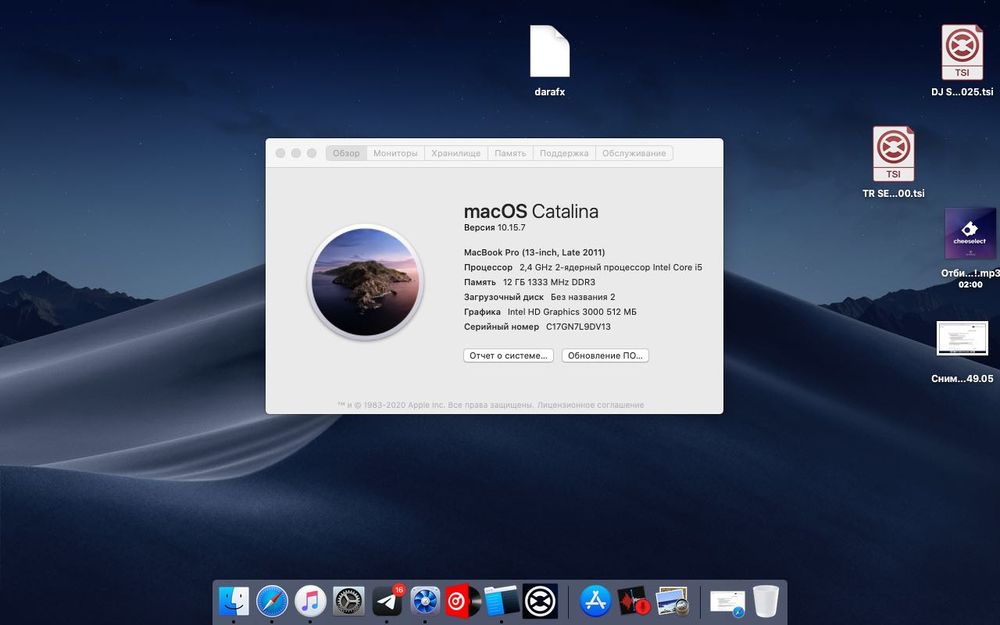Open the Trash in the dock
The image size is (1000, 625).
click(765, 601)
